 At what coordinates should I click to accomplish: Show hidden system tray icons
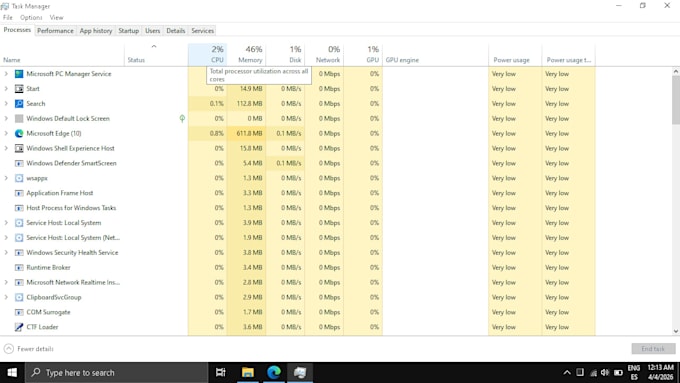point(567,373)
